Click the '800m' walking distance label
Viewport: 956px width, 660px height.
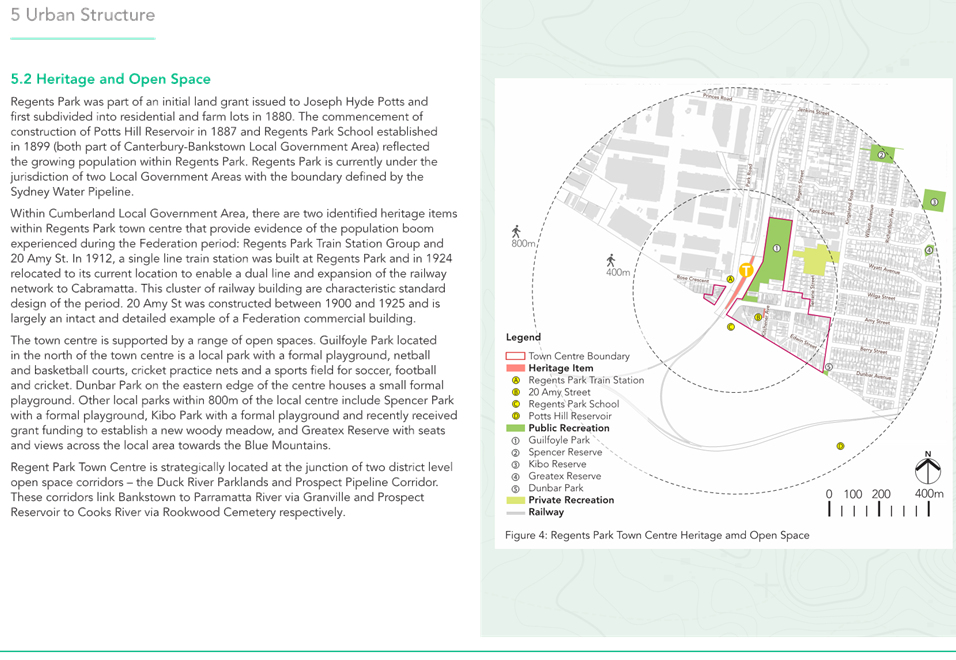pos(523,244)
